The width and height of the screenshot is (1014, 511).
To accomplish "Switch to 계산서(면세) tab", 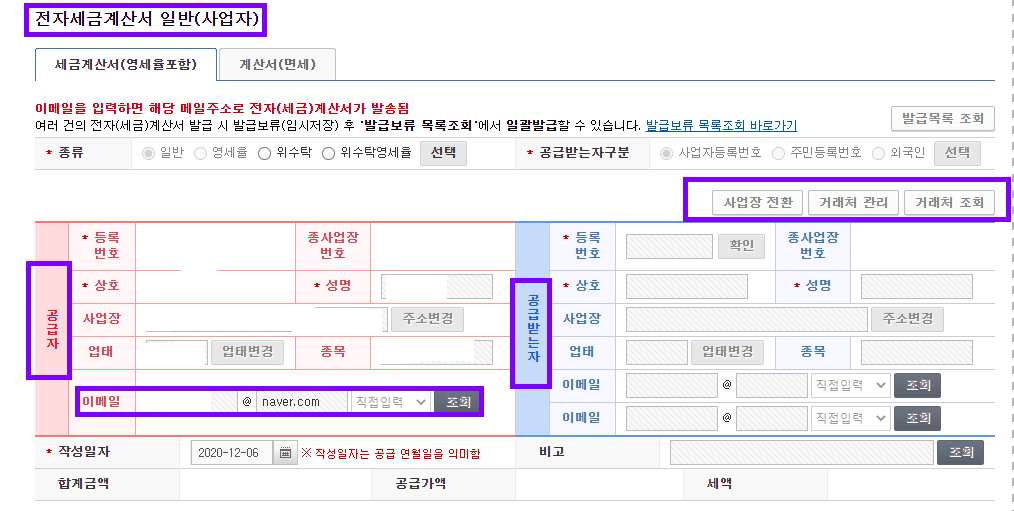I will pyautogui.click(x=277, y=65).
